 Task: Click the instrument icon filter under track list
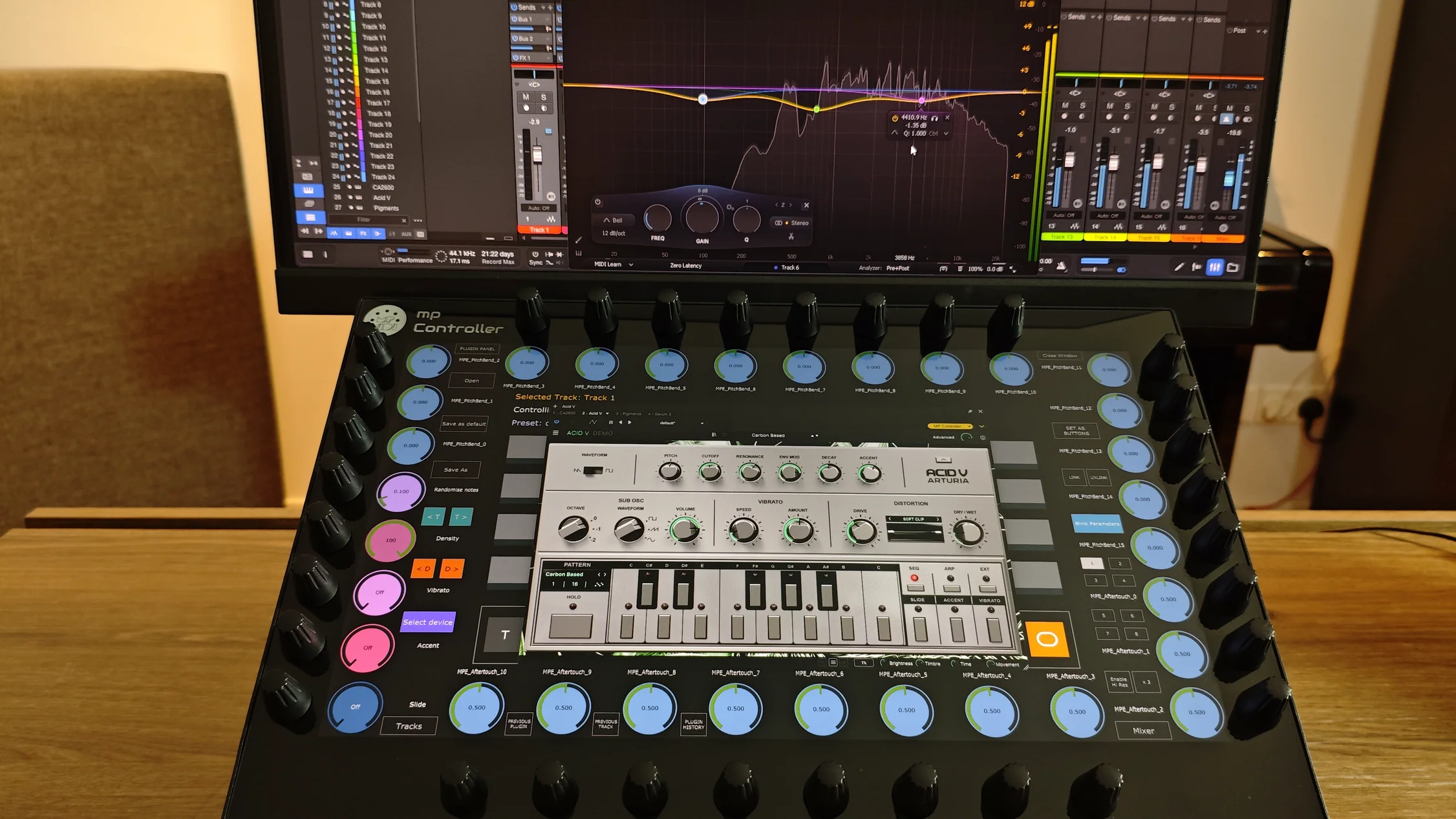[348, 233]
